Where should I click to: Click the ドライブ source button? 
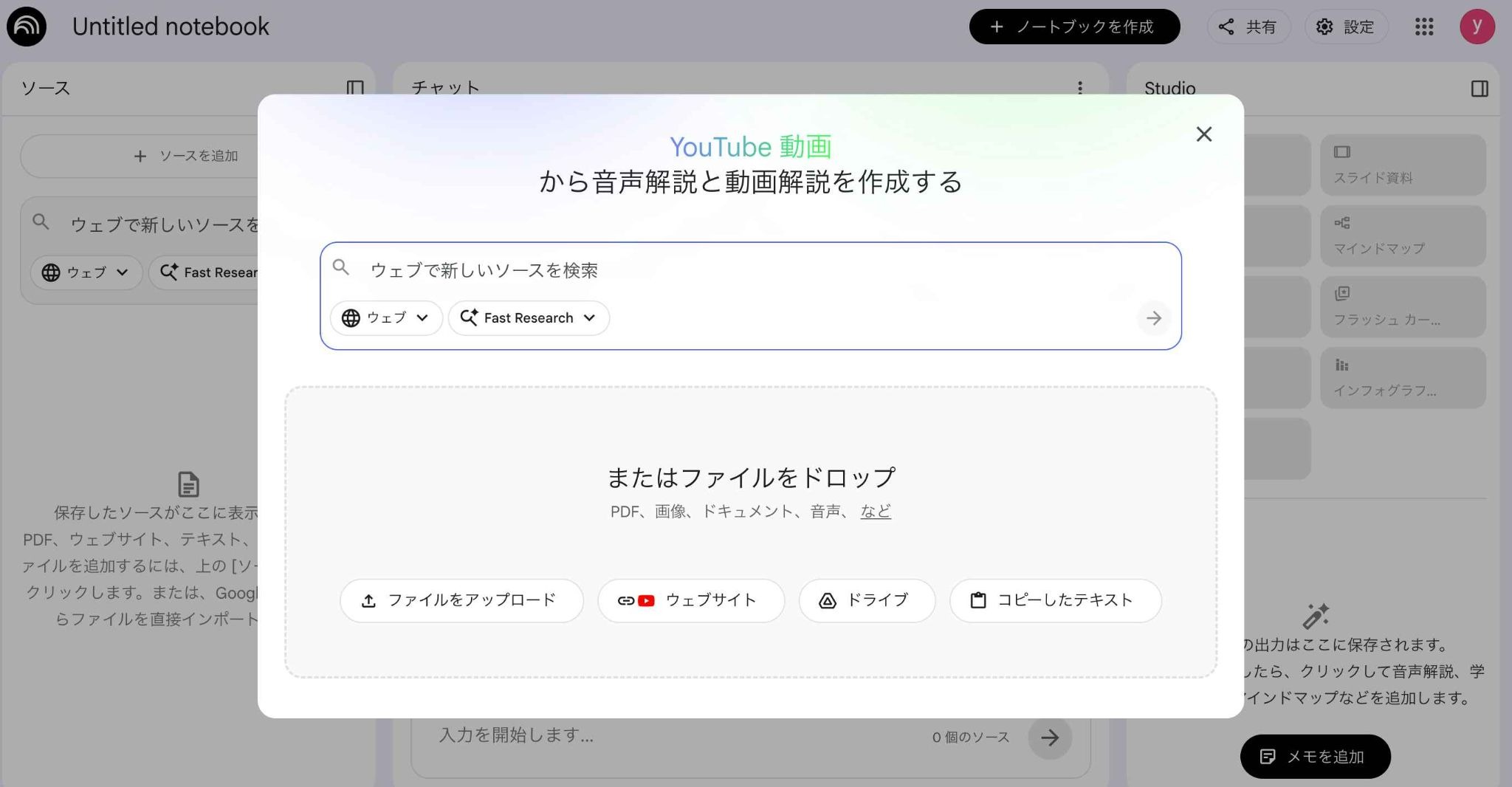867,600
